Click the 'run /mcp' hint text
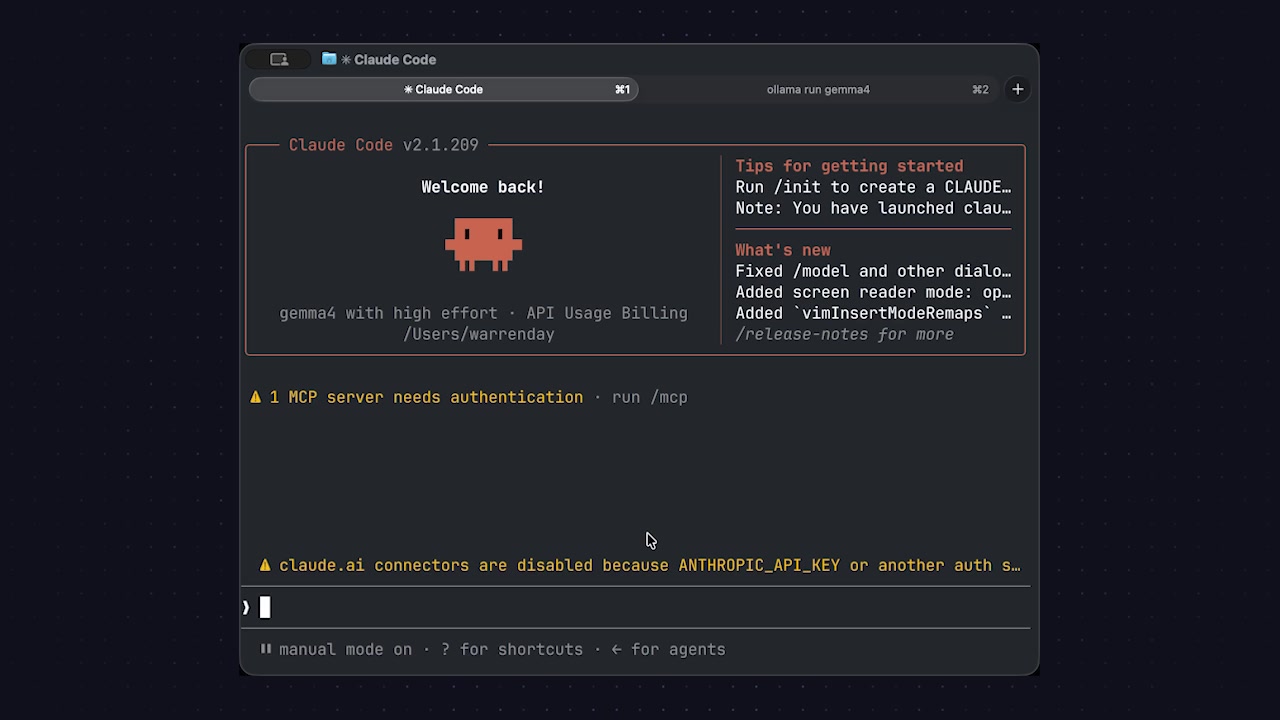 pos(650,397)
